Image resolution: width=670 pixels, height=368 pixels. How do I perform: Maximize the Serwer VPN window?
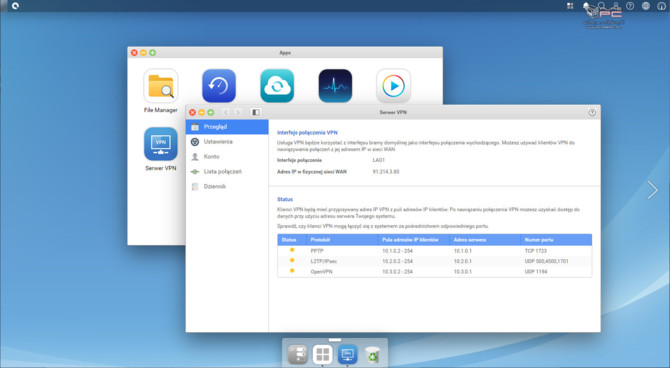pos(211,112)
